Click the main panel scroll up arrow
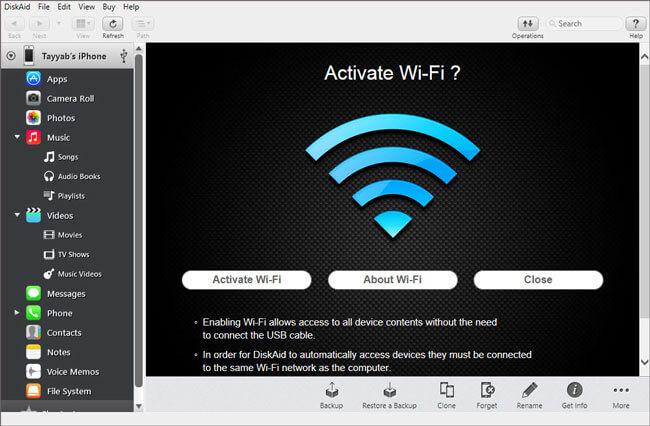 click(644, 56)
